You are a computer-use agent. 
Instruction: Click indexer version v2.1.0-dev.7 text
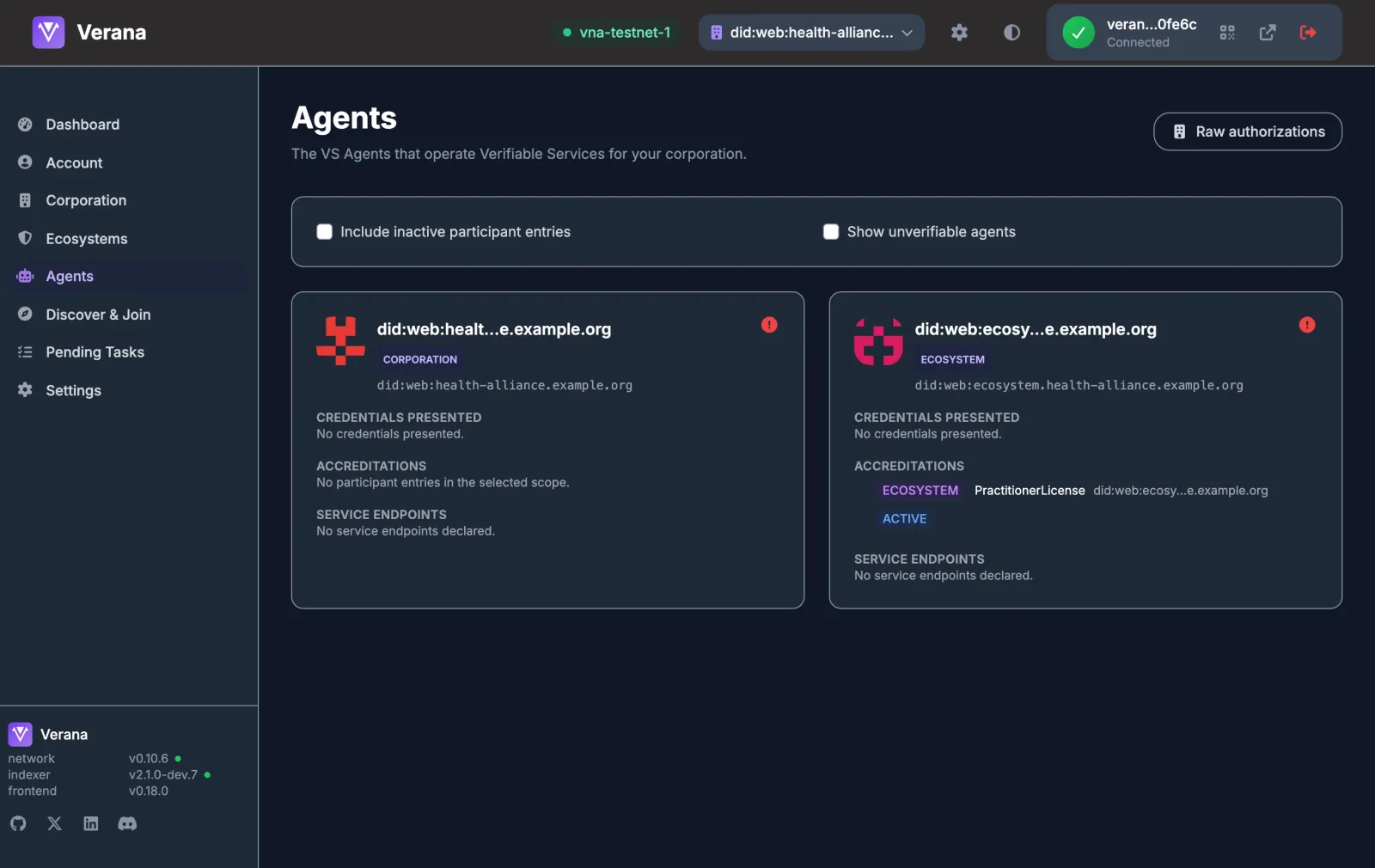(163, 775)
